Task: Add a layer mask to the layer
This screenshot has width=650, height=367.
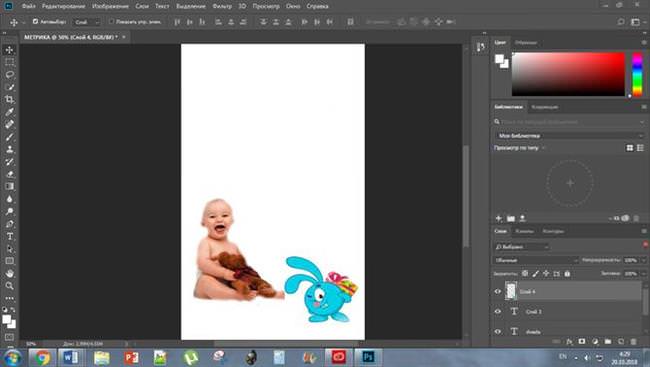Action: click(582, 341)
